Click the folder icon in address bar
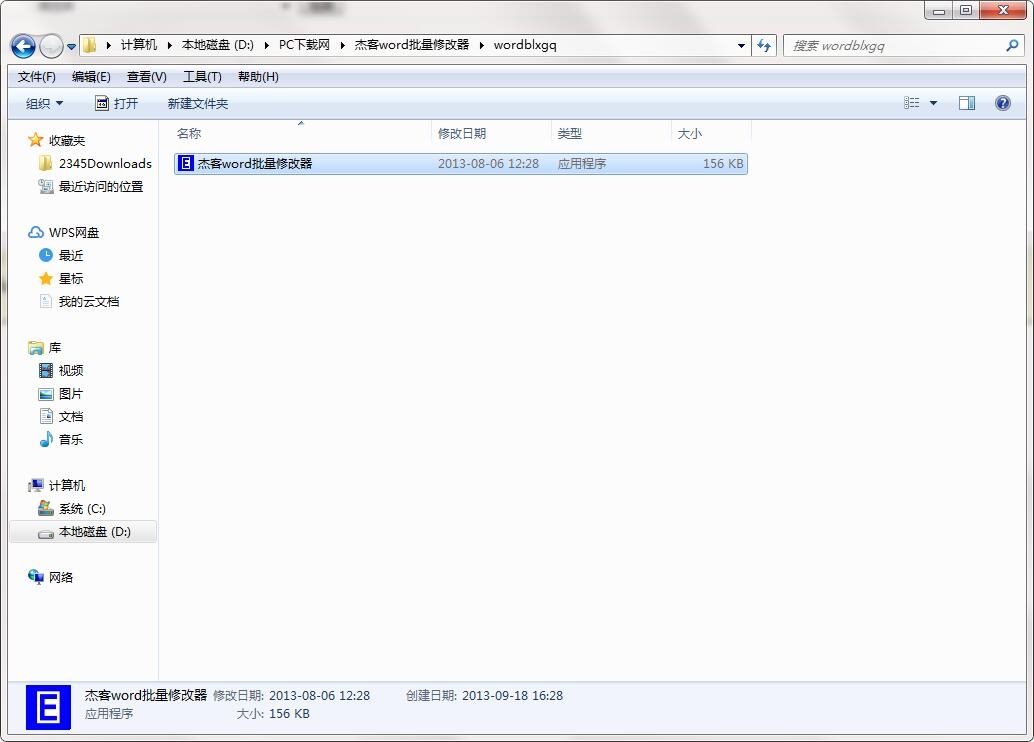This screenshot has height=742, width=1034. click(90, 45)
